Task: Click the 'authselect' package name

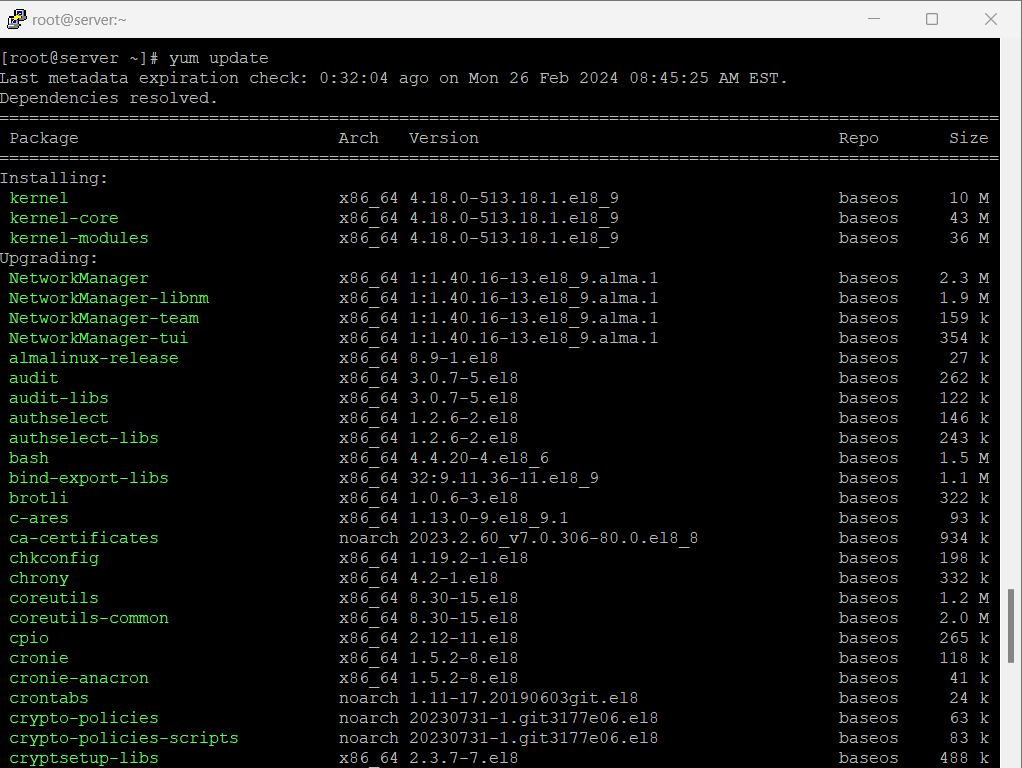Action: pyautogui.click(x=59, y=418)
